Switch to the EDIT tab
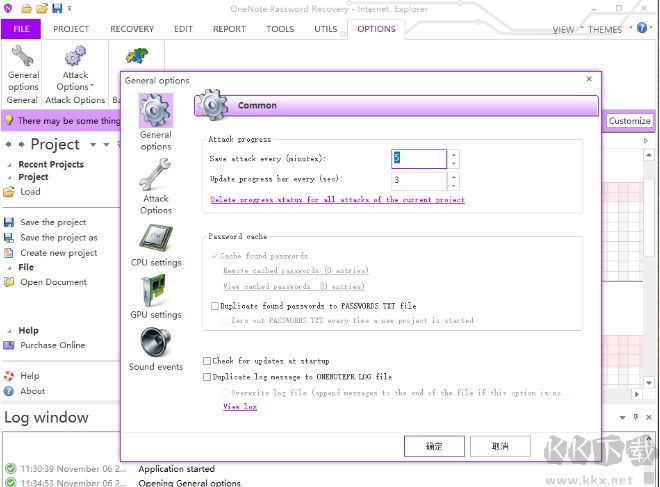 (x=183, y=29)
